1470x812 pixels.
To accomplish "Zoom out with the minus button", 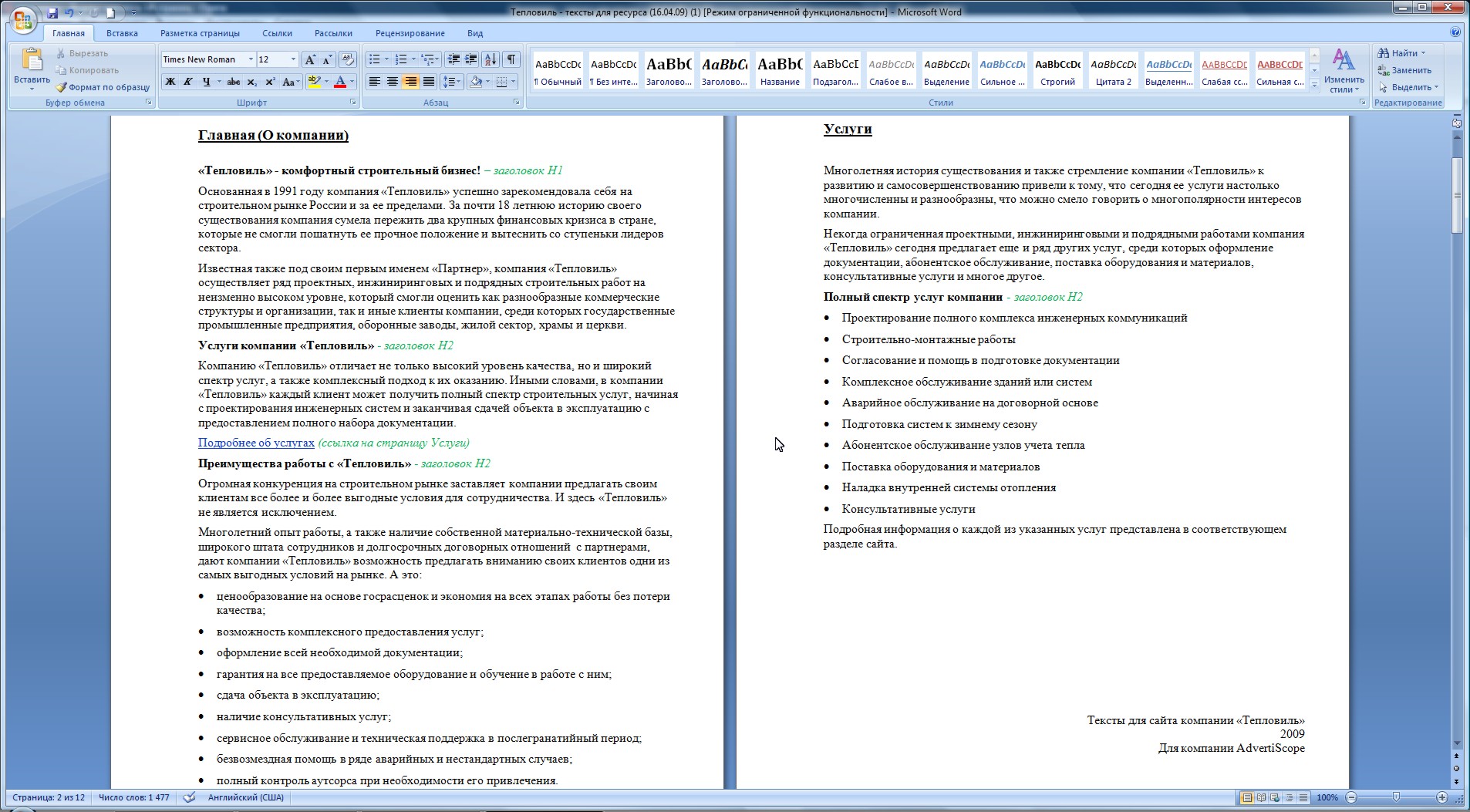I will click(1351, 797).
